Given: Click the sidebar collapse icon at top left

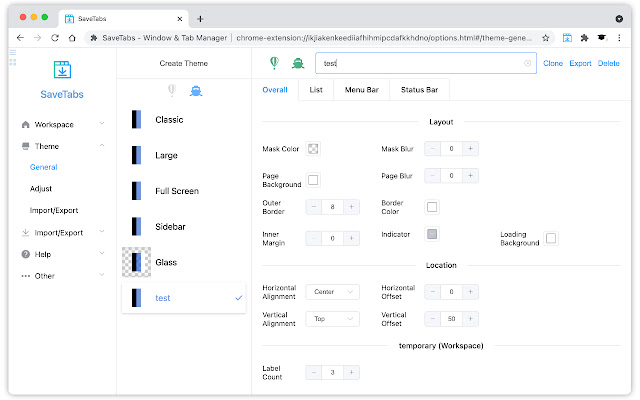Looking at the screenshot, I should [x=13, y=52].
